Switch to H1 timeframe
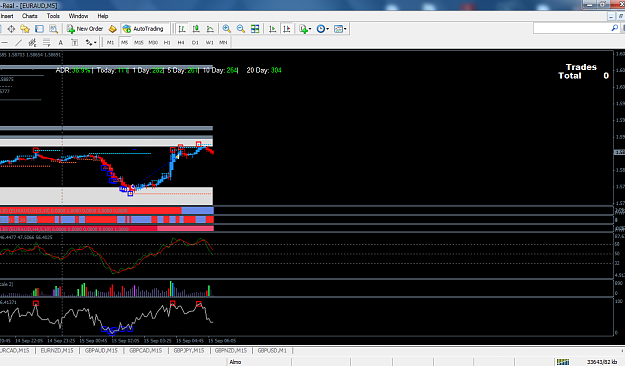625x366 pixels. (x=167, y=42)
